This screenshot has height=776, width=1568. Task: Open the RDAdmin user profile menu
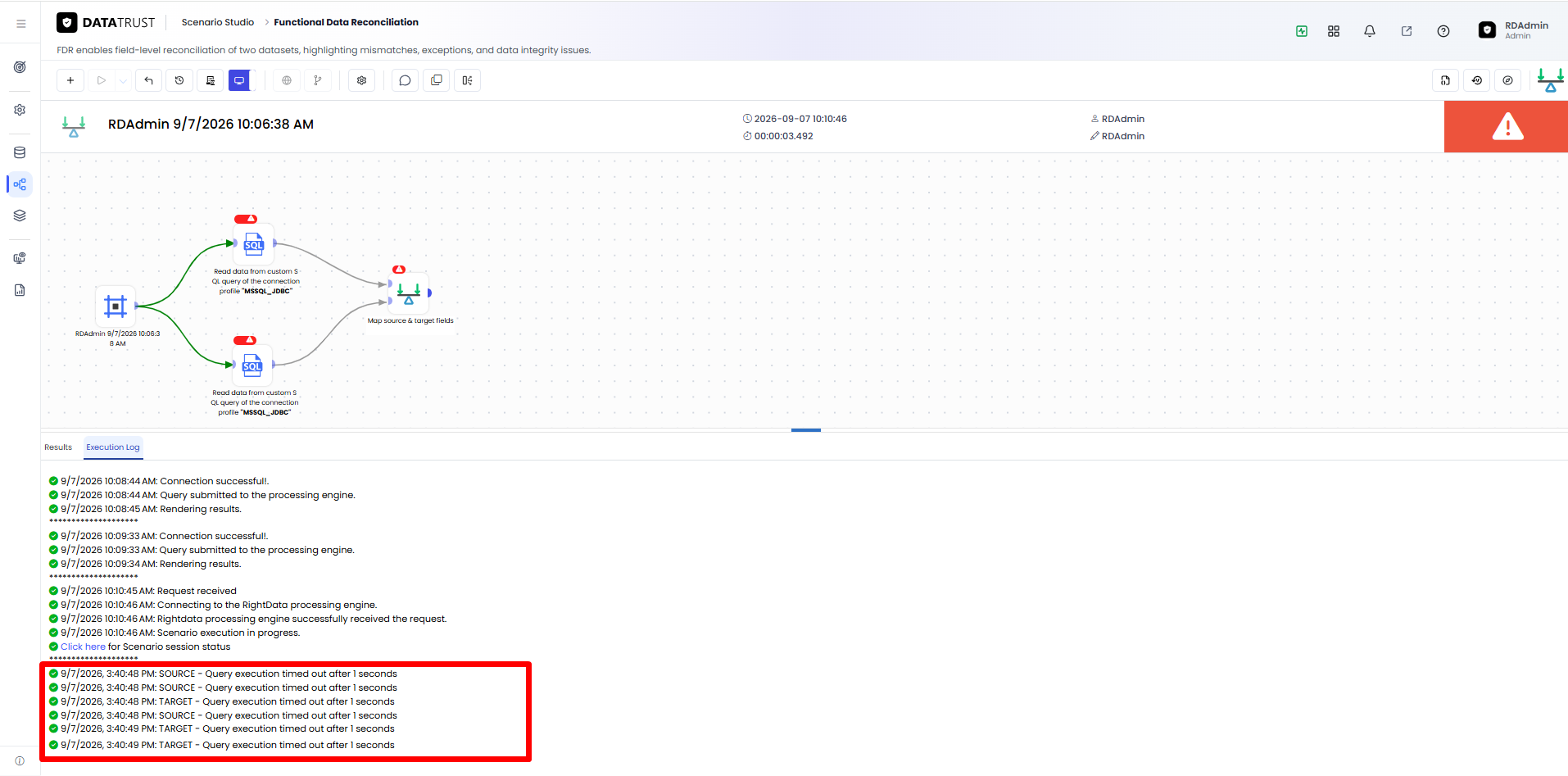pyautogui.click(x=1514, y=30)
